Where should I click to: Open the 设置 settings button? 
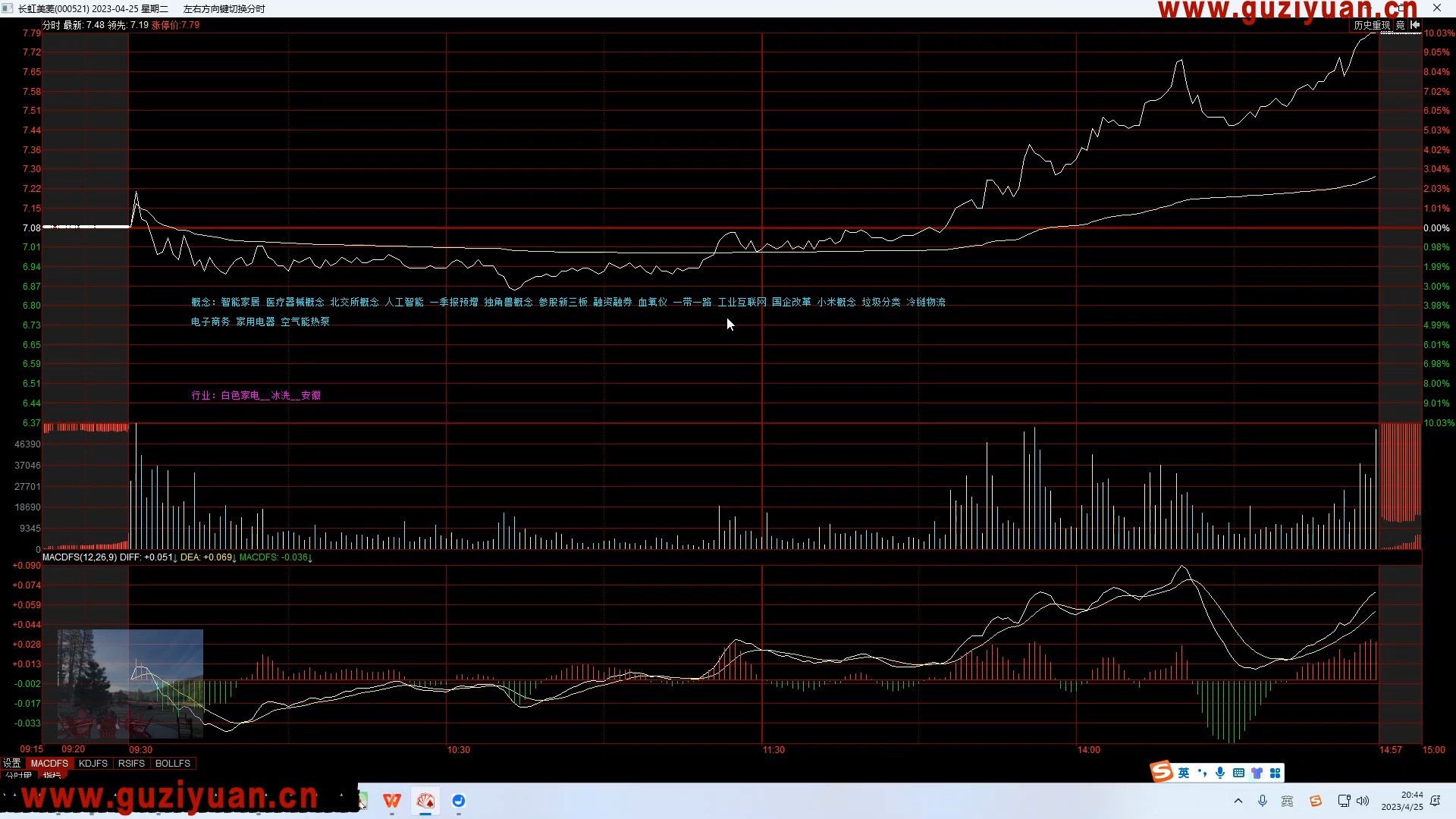point(12,764)
